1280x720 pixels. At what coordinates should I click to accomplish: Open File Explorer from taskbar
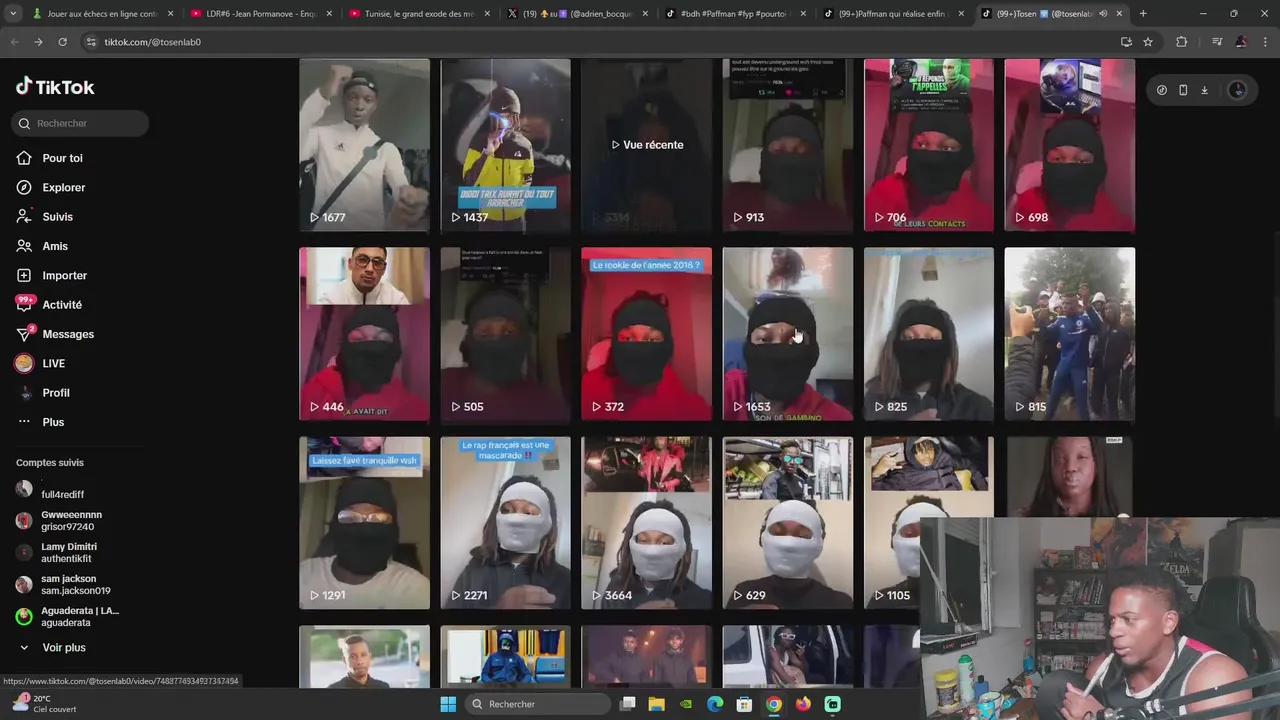(x=656, y=704)
